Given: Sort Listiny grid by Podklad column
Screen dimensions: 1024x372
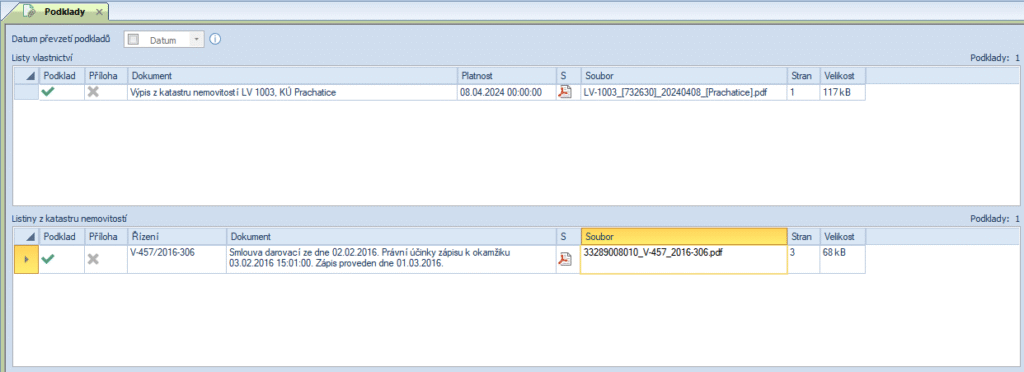Looking at the screenshot, I should click(x=63, y=236).
